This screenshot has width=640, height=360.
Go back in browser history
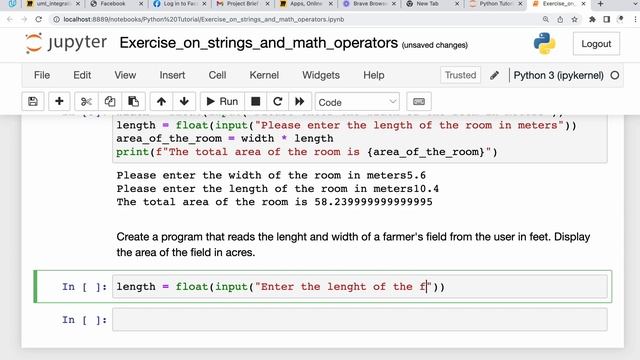pyautogui.click(x=10, y=19)
